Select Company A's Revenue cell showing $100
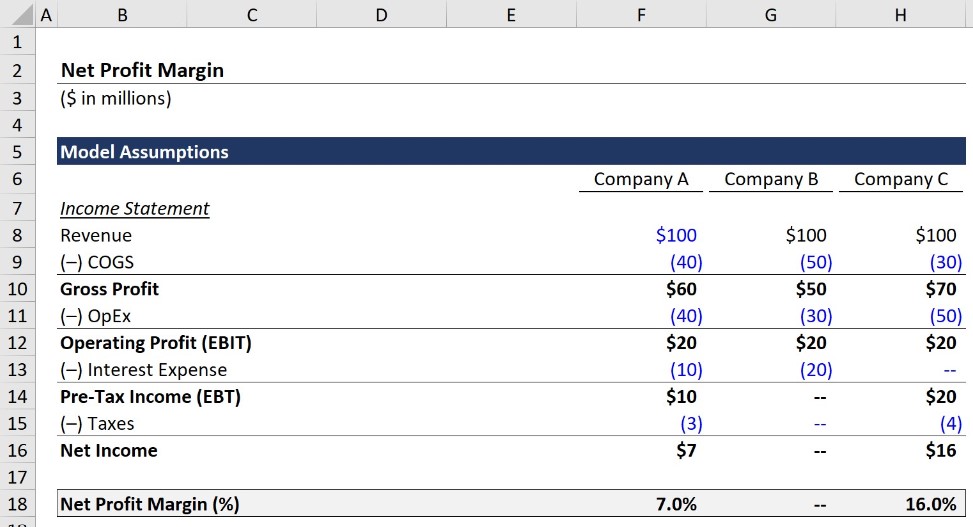Image resolution: width=973 pixels, height=527 pixels. pyautogui.click(x=676, y=235)
